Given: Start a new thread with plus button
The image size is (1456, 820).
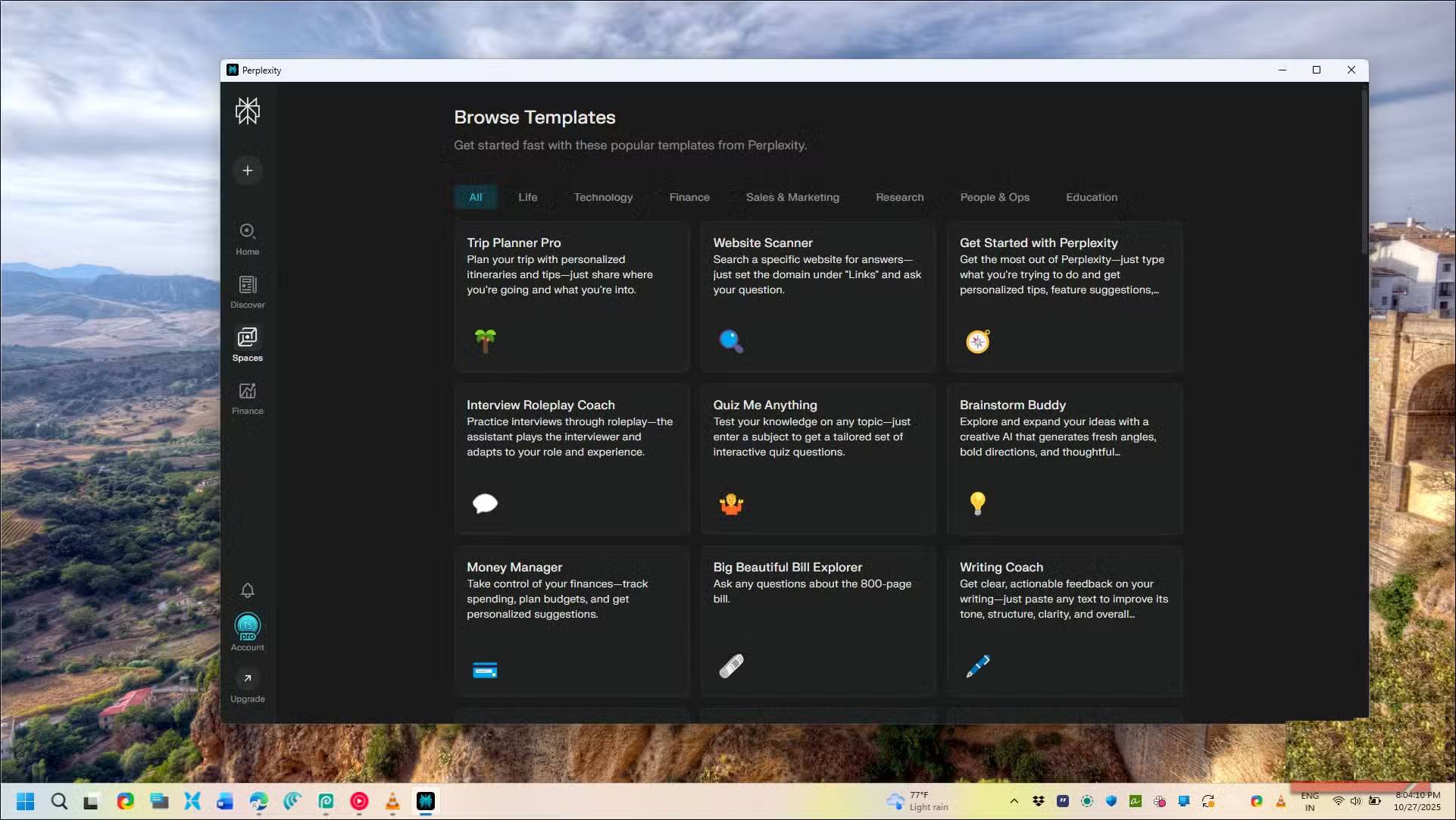Looking at the screenshot, I should click(x=247, y=171).
